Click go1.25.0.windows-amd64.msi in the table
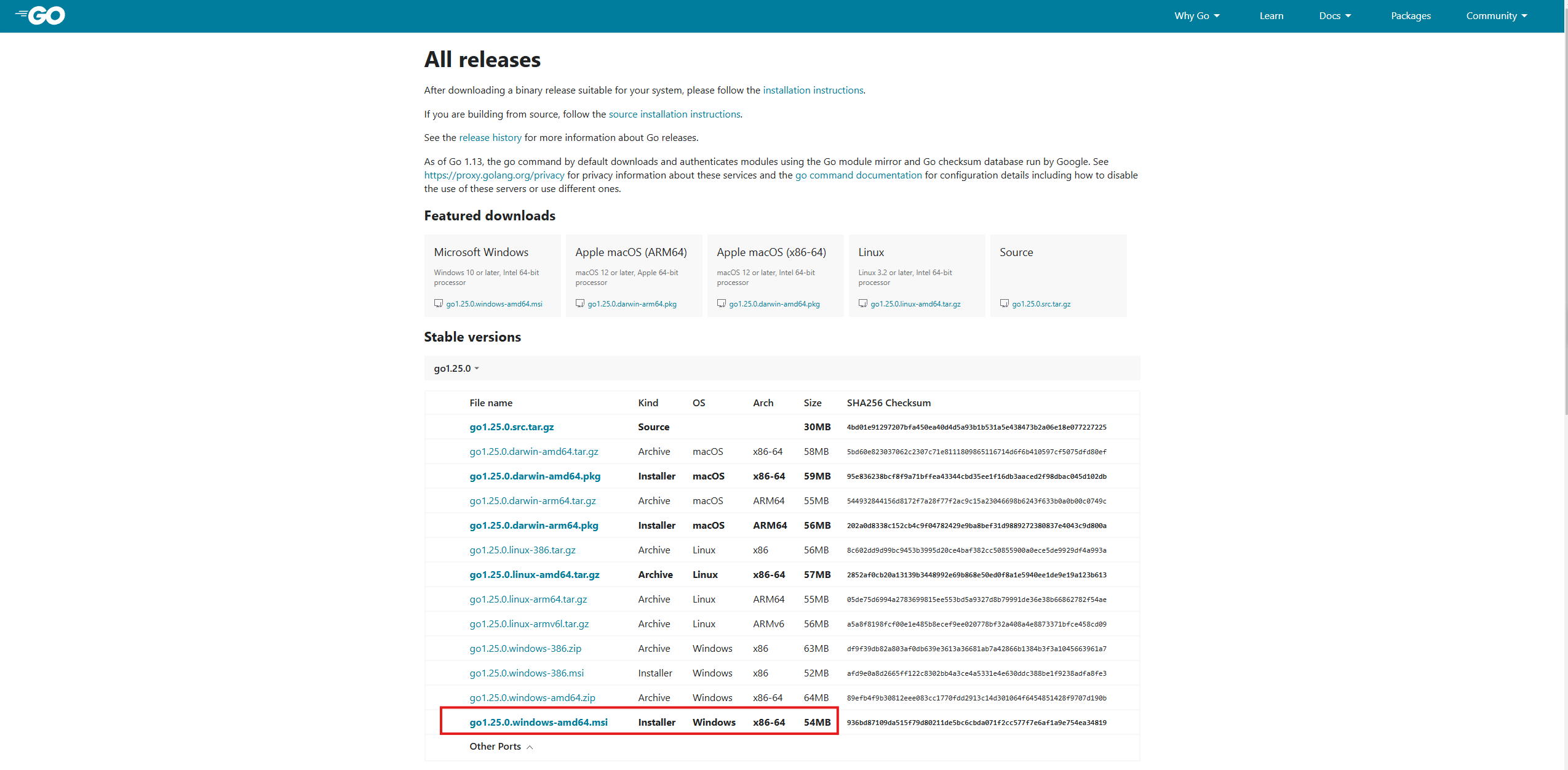The height and width of the screenshot is (770, 1568). point(539,723)
